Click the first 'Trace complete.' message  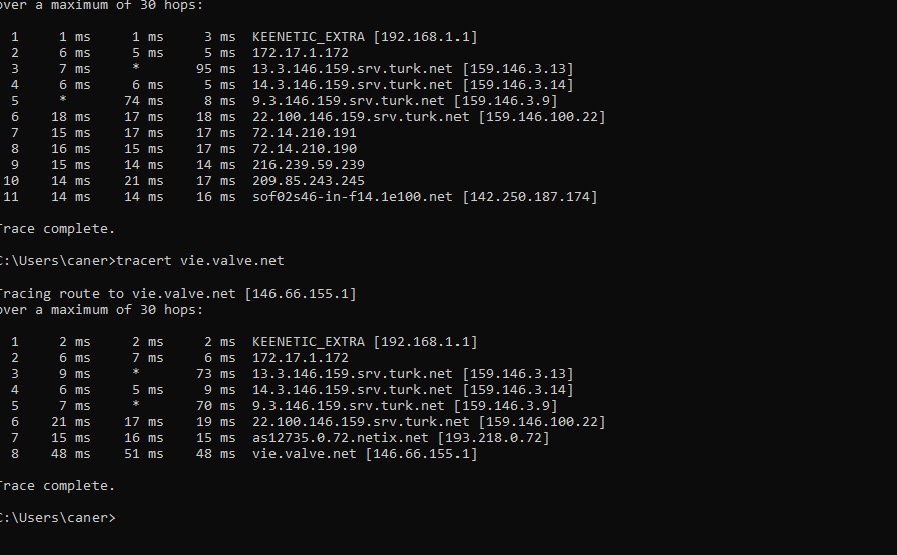click(57, 229)
